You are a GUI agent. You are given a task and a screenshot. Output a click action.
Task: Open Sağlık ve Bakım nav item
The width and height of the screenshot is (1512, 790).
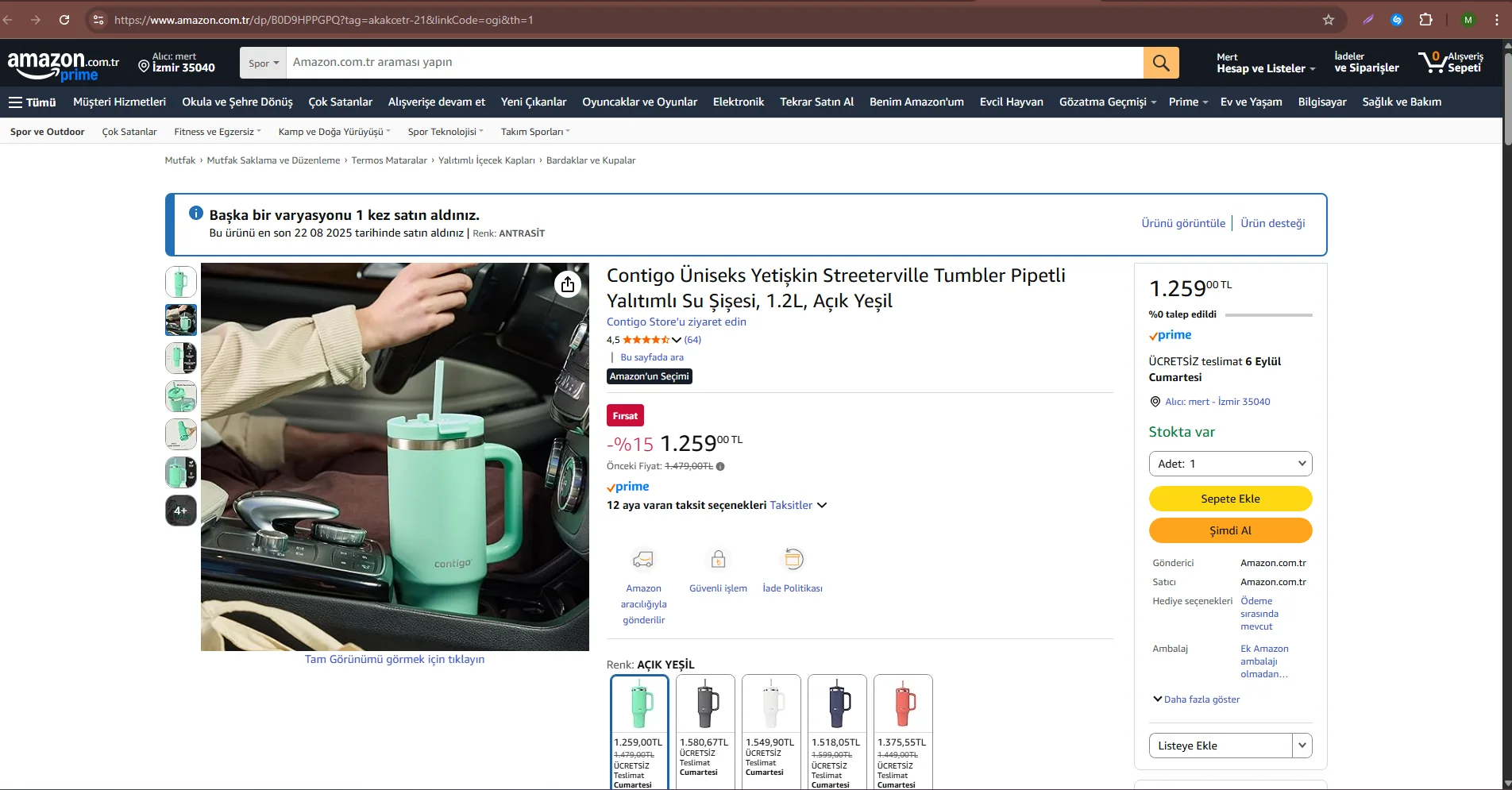click(x=1402, y=102)
